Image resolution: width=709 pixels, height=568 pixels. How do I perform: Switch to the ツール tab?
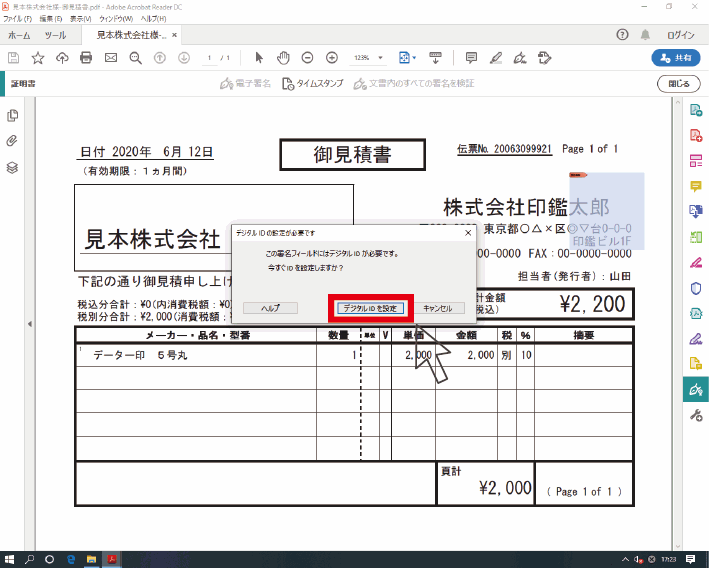click(x=55, y=35)
